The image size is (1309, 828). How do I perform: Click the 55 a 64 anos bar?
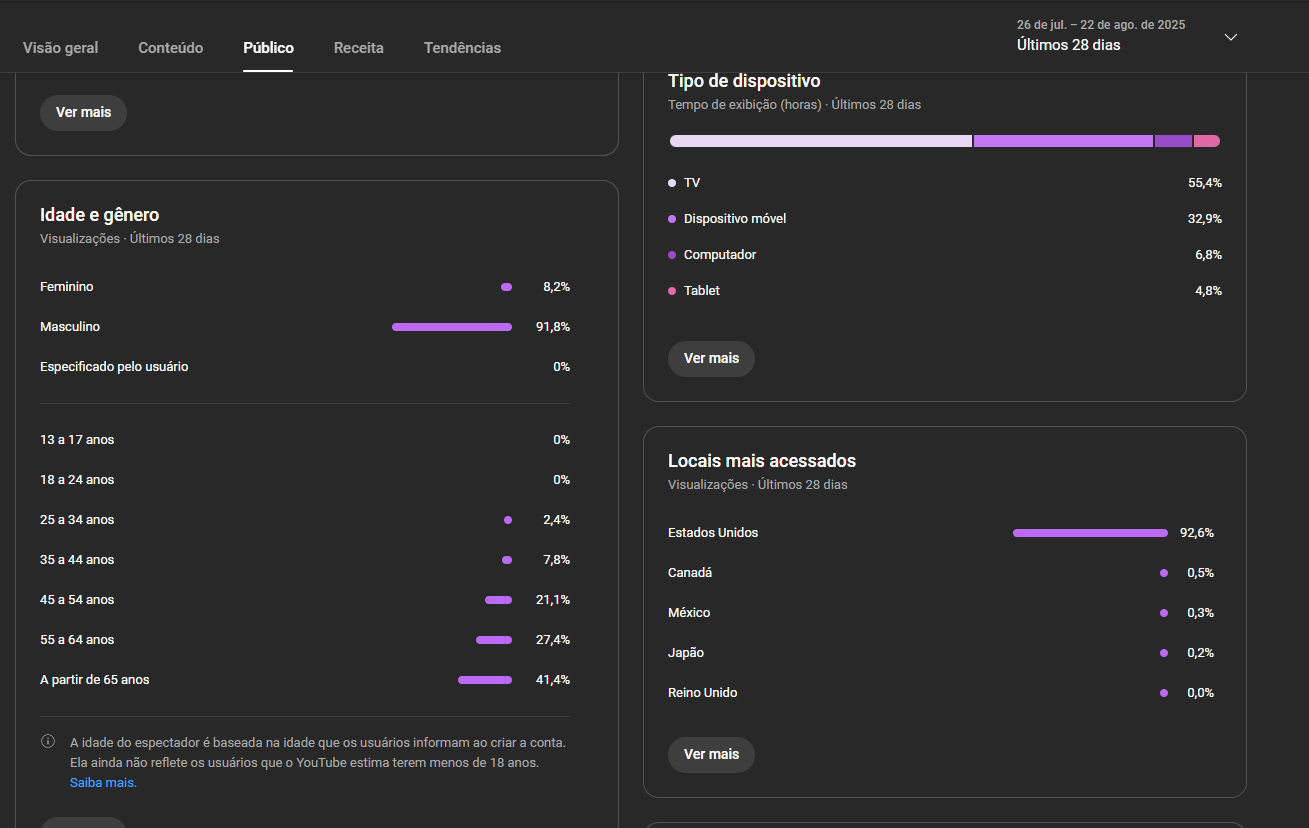494,640
